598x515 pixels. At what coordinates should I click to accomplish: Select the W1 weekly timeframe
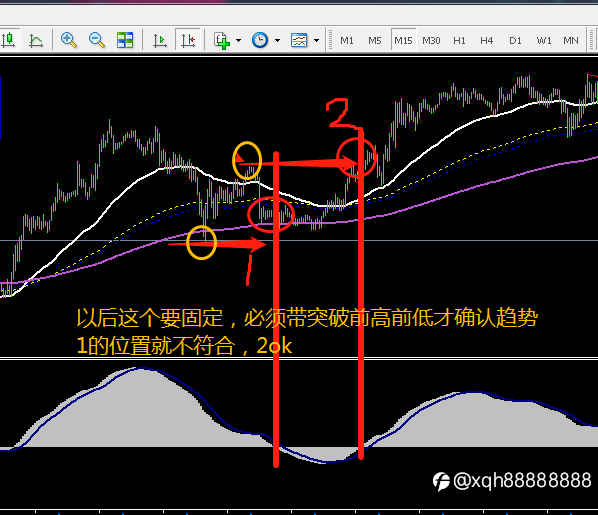pyautogui.click(x=544, y=40)
